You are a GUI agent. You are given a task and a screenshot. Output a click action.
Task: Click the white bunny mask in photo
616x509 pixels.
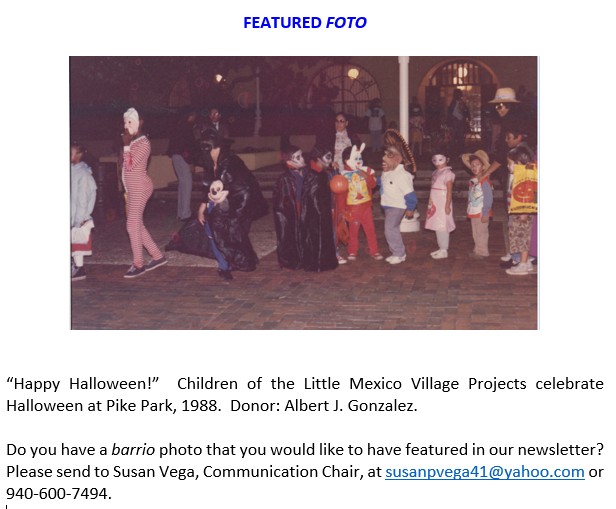coord(356,157)
